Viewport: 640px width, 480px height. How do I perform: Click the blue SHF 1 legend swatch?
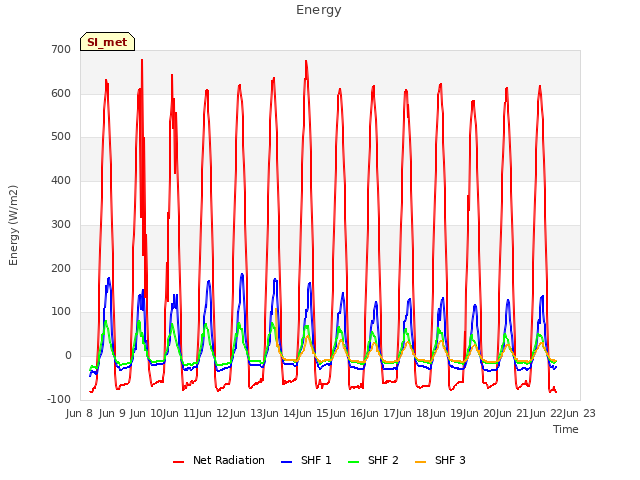[287, 462]
